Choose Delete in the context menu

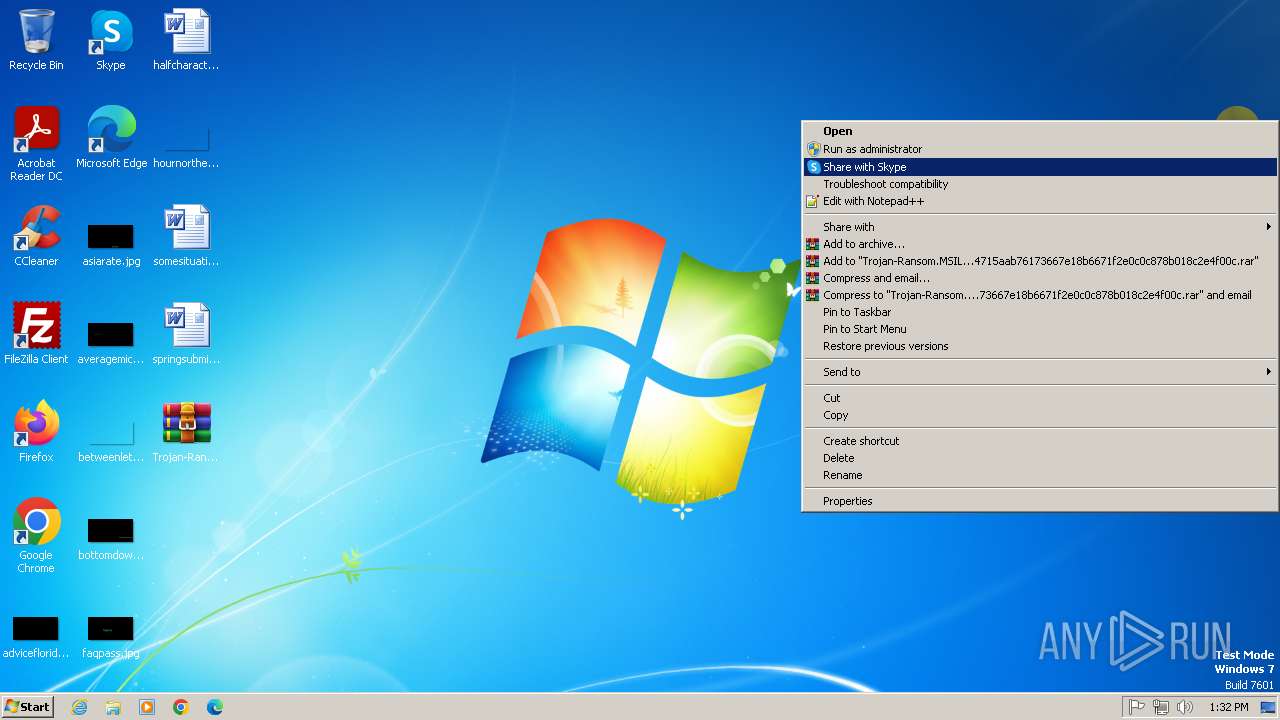pos(1040,458)
